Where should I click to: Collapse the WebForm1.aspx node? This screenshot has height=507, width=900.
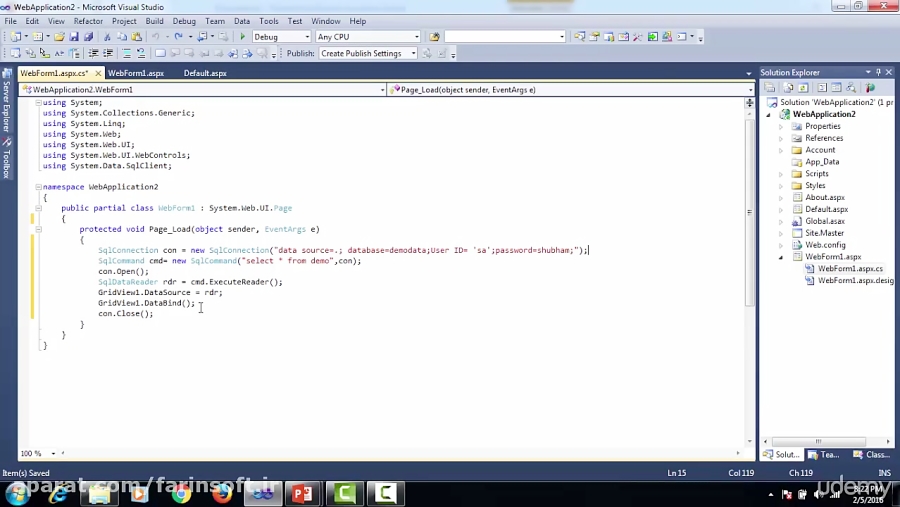pos(781,257)
